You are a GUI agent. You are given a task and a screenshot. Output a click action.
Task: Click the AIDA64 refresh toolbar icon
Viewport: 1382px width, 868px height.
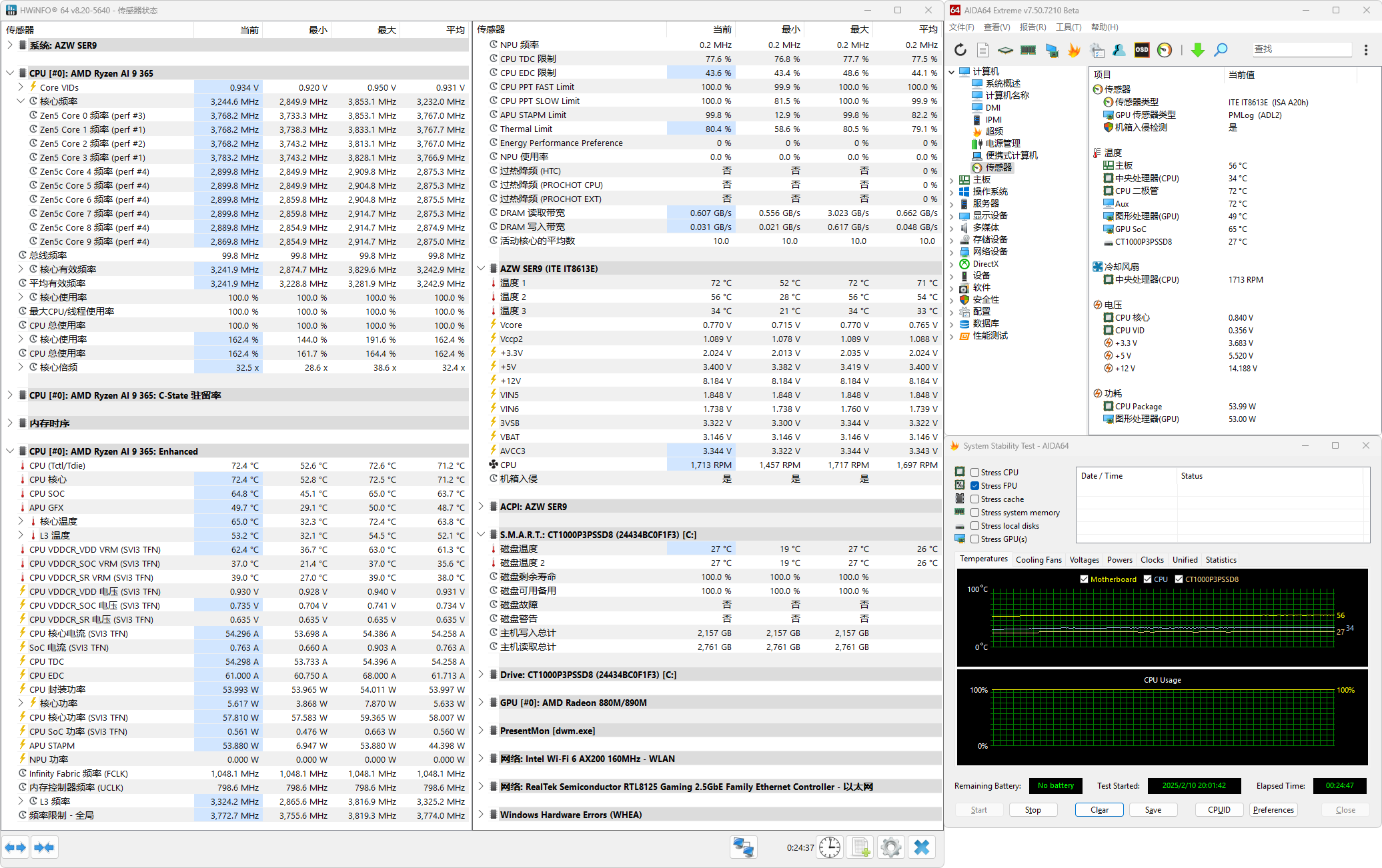click(x=960, y=50)
